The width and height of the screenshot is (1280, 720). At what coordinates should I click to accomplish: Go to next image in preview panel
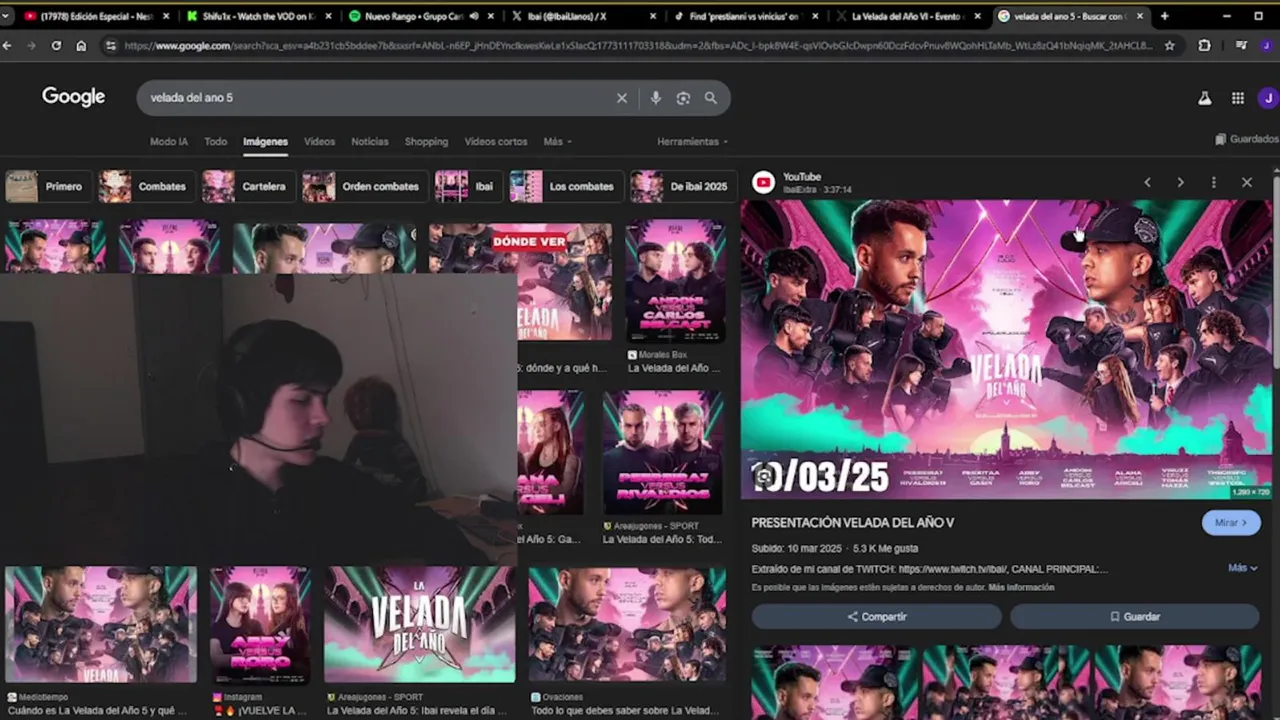pyautogui.click(x=1180, y=182)
